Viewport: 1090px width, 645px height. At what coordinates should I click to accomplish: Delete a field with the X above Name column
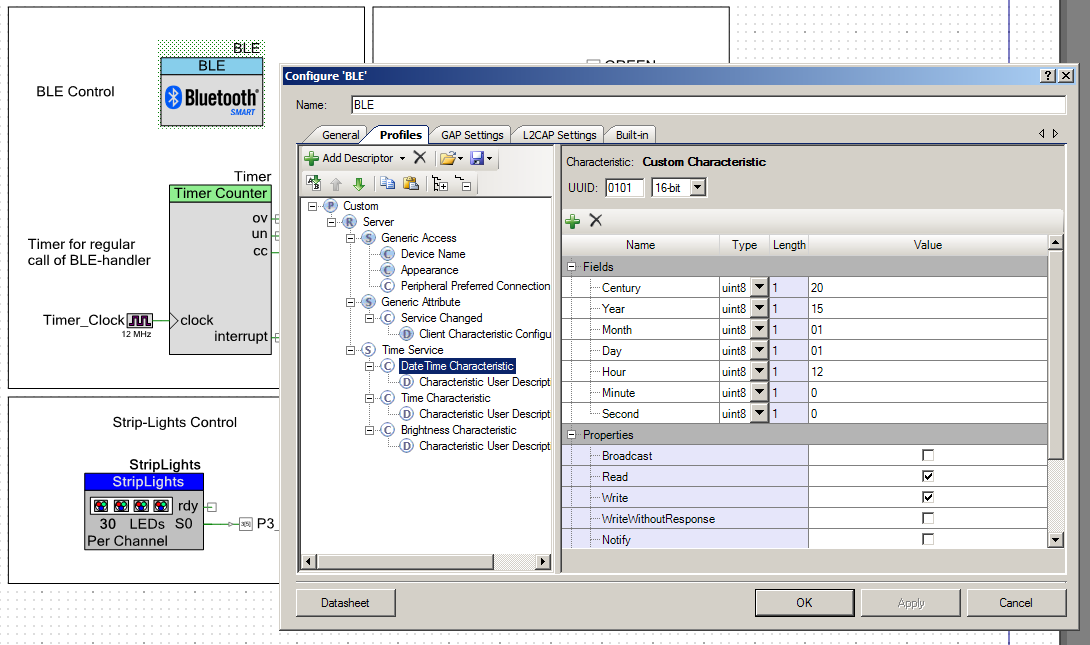[x=596, y=220]
